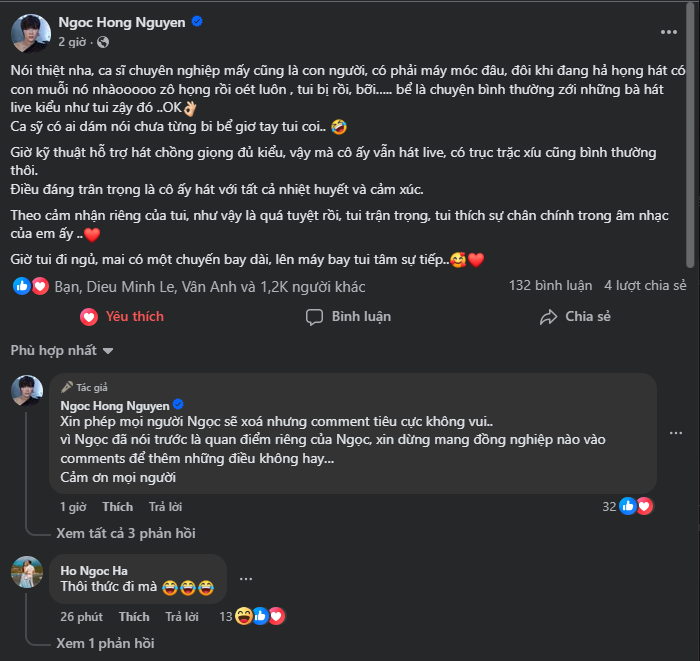
Task: Open post reactions summary icons
Action: 30,286
